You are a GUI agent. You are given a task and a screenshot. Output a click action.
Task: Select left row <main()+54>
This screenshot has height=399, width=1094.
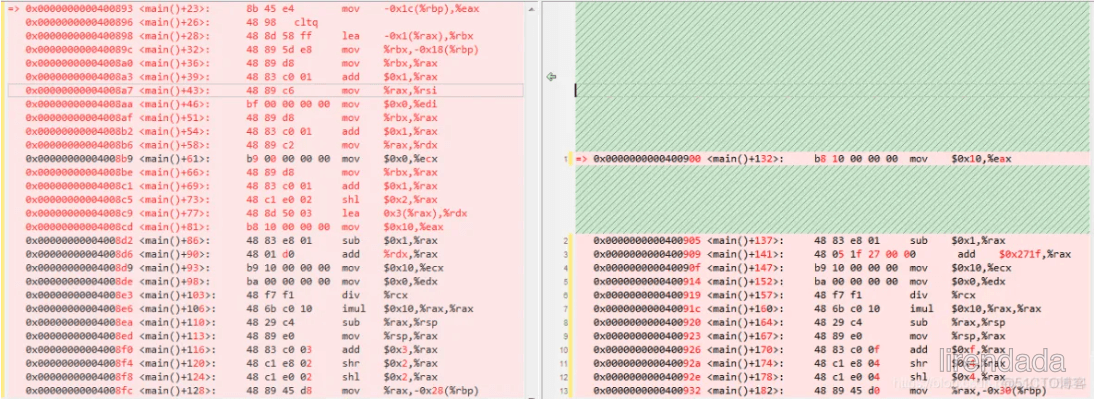coord(265,131)
